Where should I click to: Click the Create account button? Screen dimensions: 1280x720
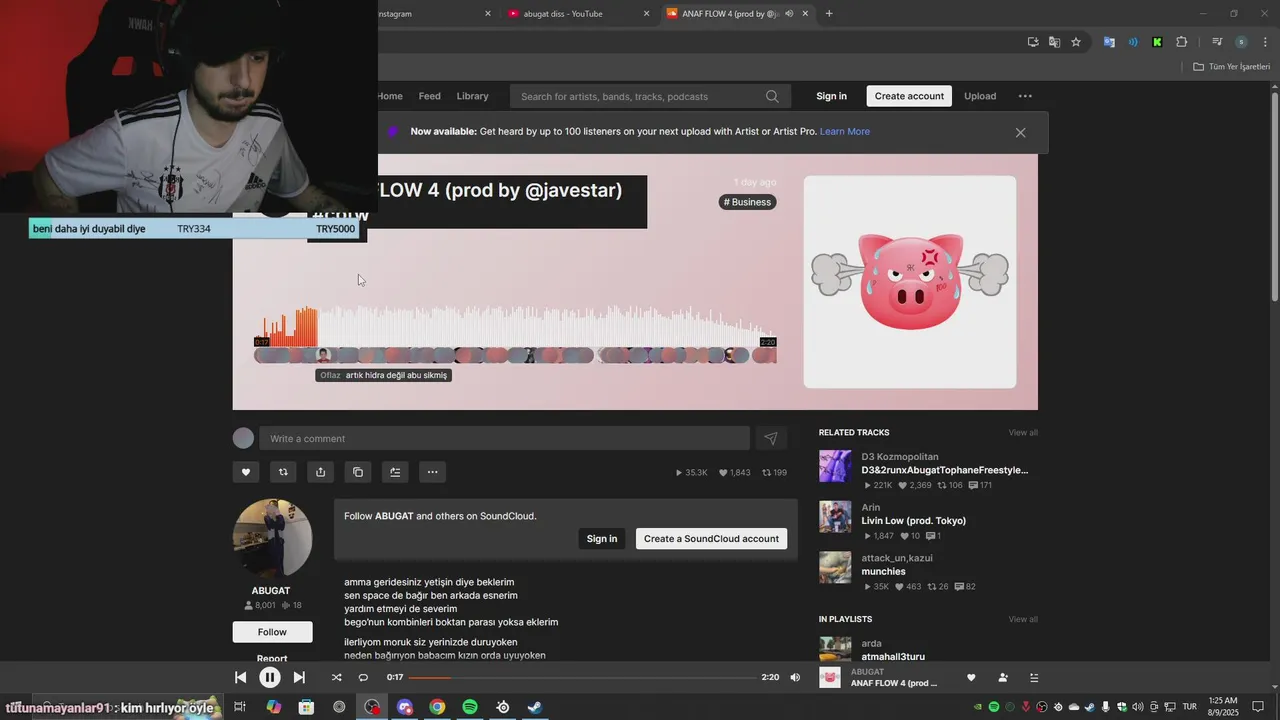click(x=909, y=96)
